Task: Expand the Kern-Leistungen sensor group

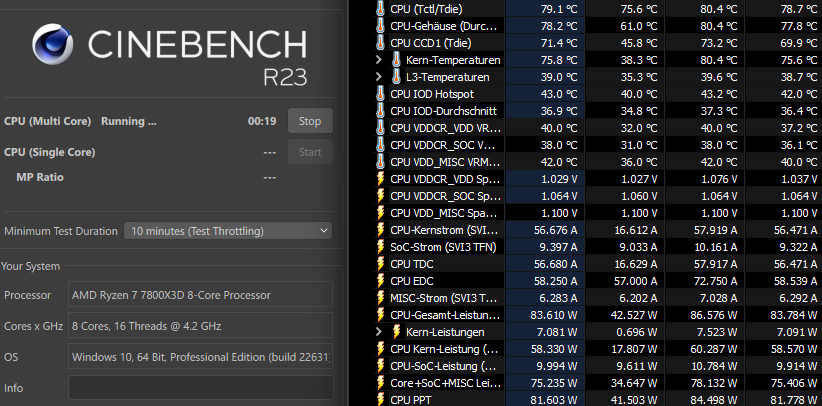Action: click(x=378, y=332)
